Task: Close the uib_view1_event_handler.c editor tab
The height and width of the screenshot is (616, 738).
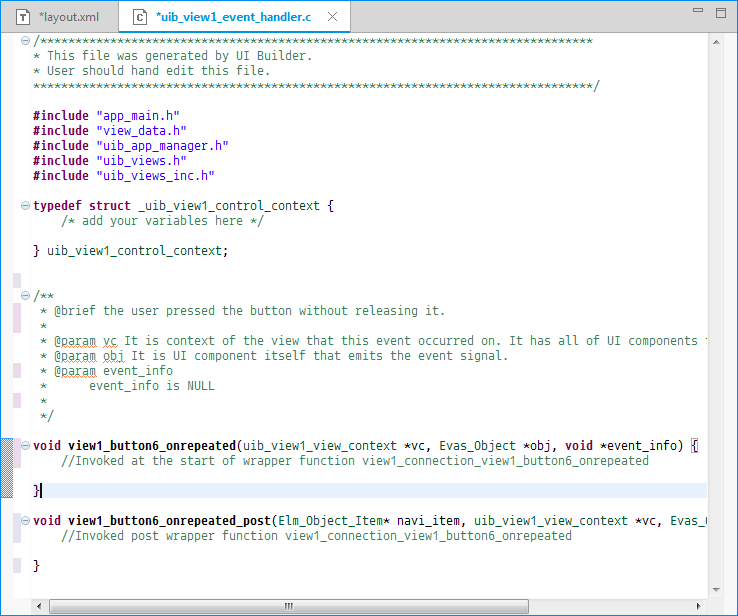Action: [x=333, y=17]
